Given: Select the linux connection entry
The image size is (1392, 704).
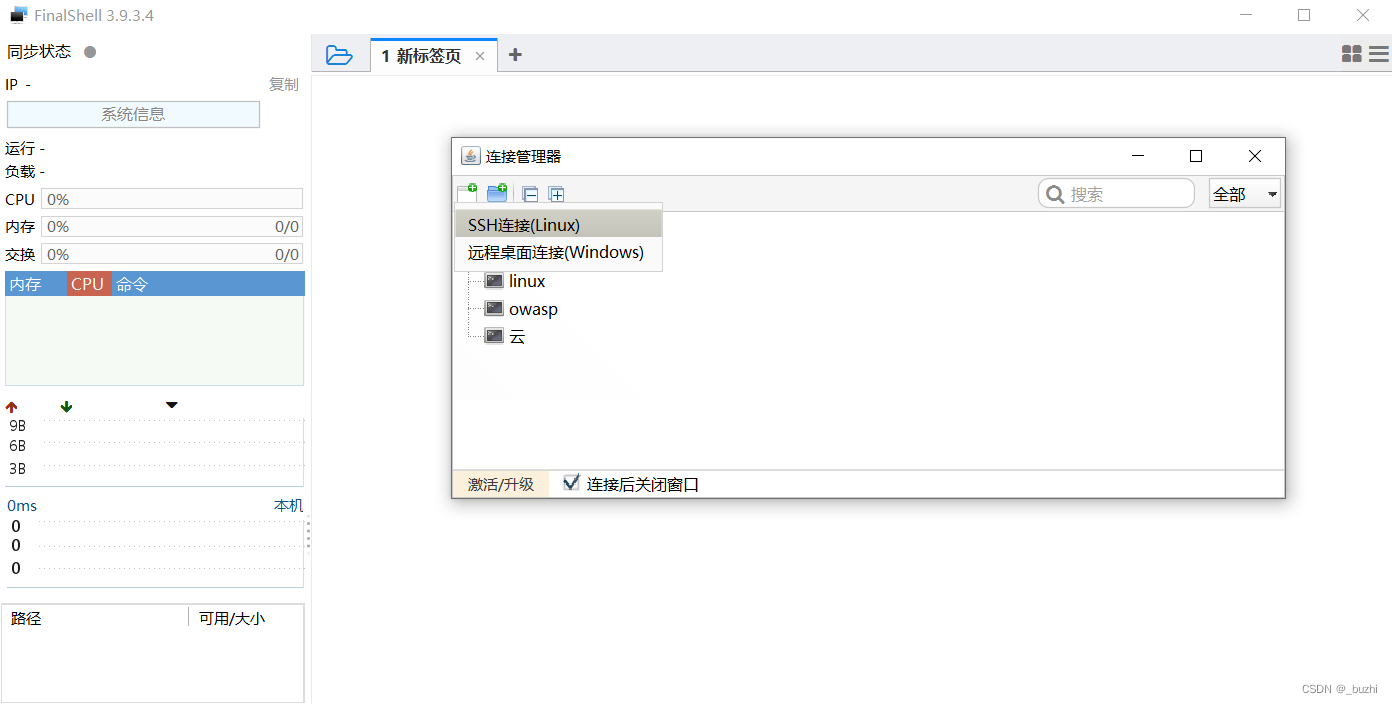Looking at the screenshot, I should (527, 281).
